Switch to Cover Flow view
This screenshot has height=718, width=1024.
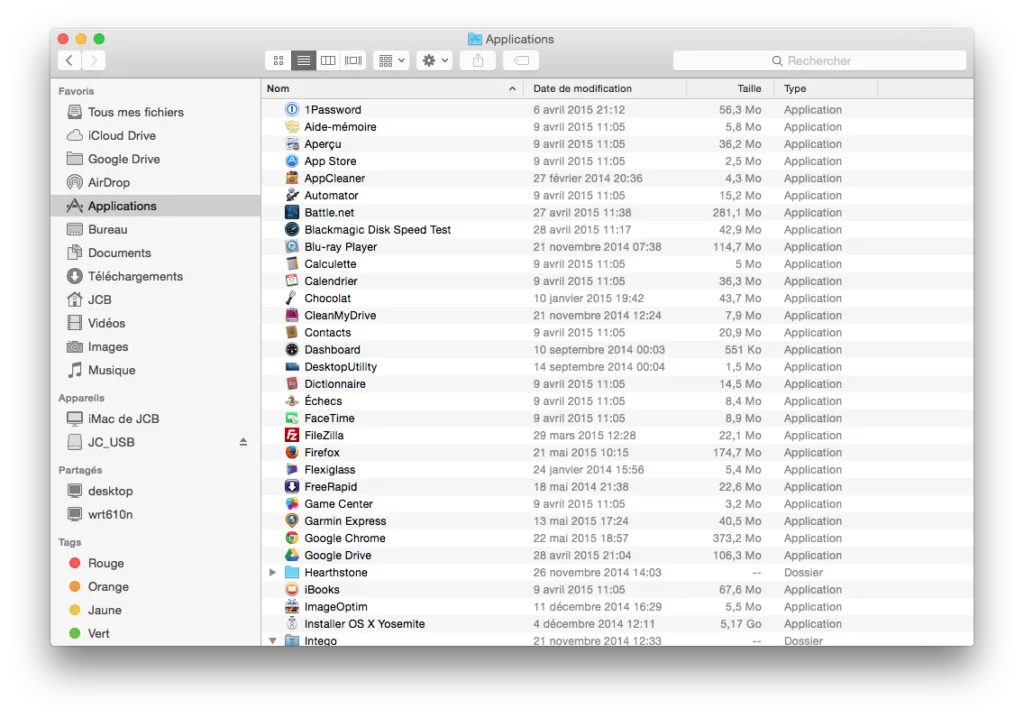click(x=353, y=61)
